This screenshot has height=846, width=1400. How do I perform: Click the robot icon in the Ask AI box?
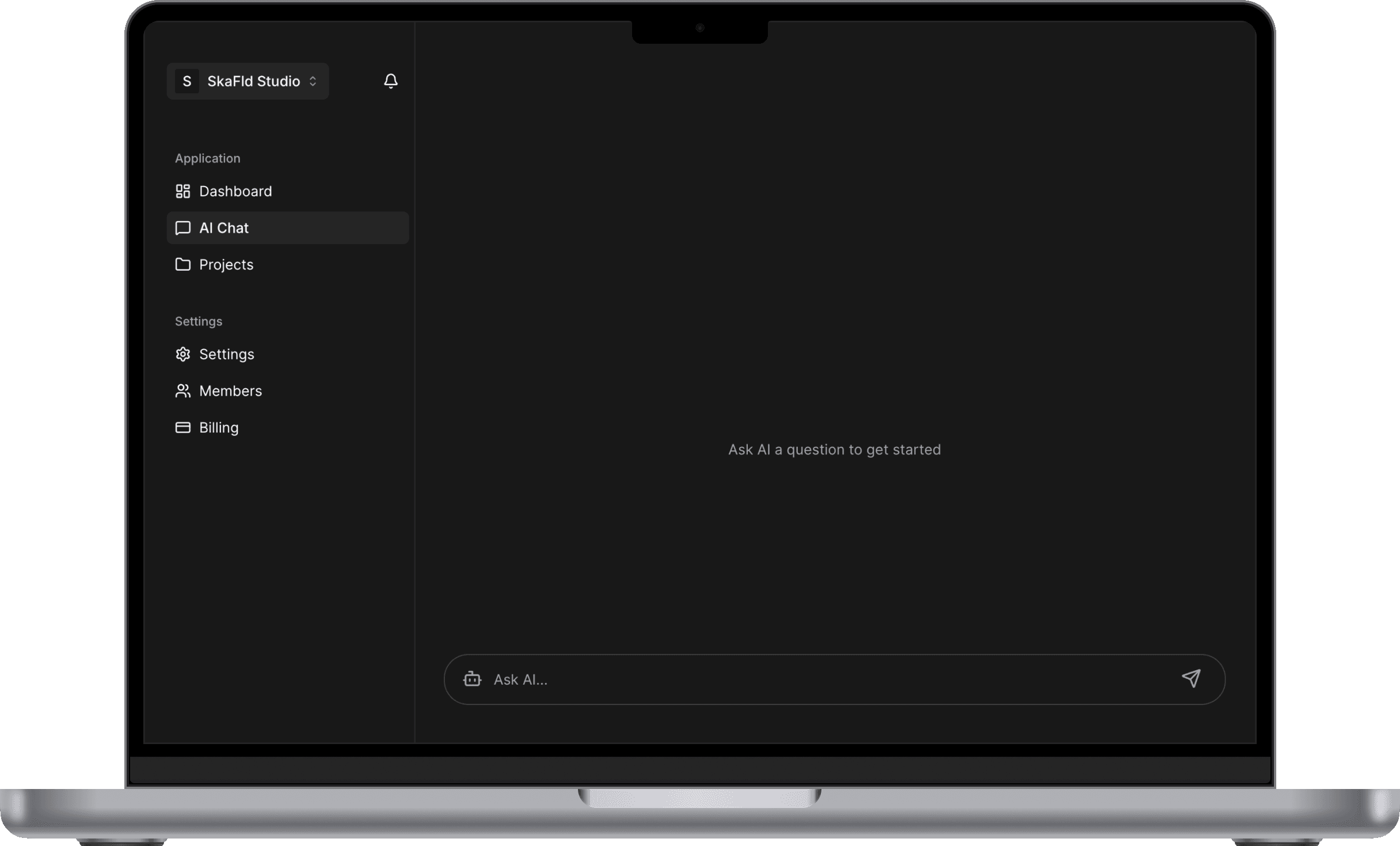coord(472,679)
